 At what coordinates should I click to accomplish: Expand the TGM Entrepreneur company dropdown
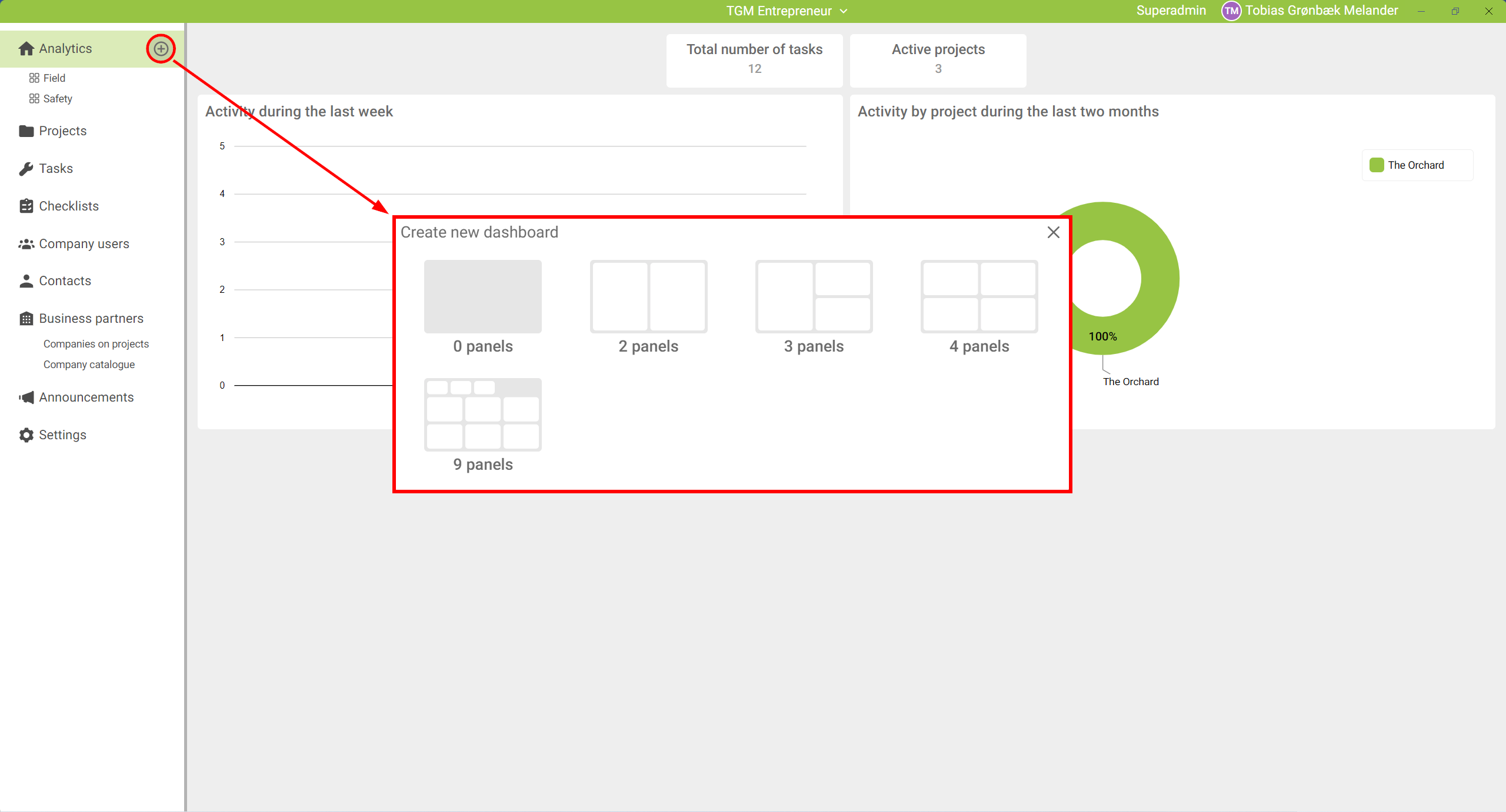coord(786,11)
